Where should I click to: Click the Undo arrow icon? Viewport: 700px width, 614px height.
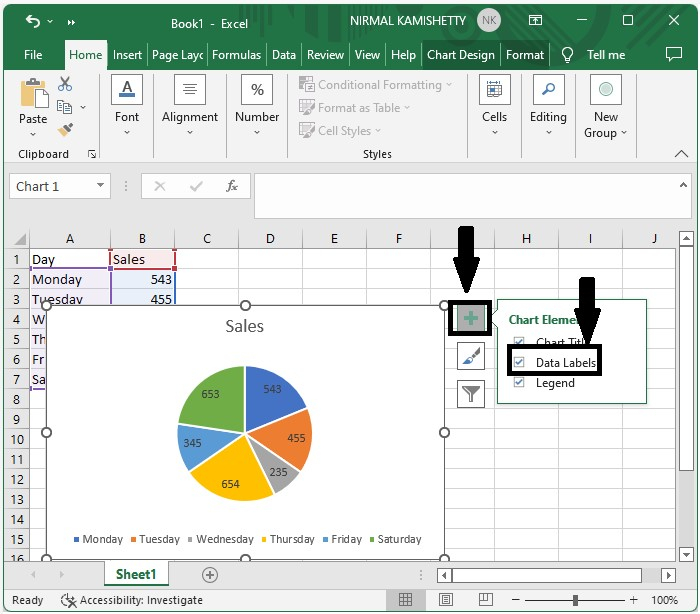click(33, 21)
